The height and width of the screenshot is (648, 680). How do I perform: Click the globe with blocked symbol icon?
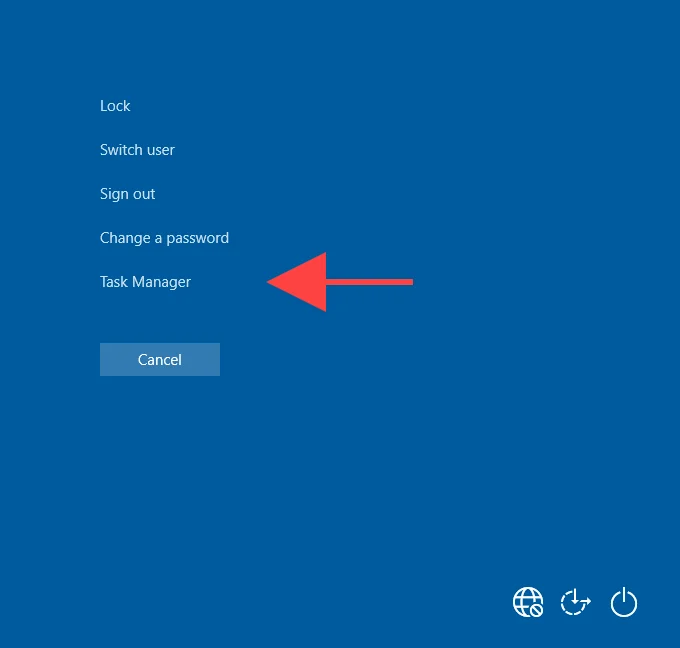point(528,602)
